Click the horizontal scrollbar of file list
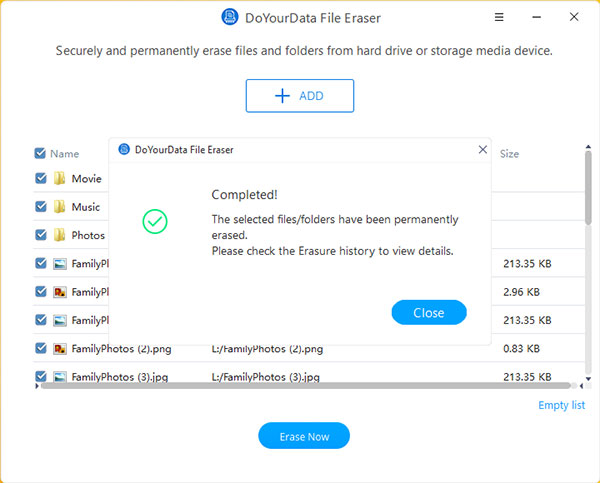Image resolution: width=600 pixels, height=483 pixels. click(306, 386)
